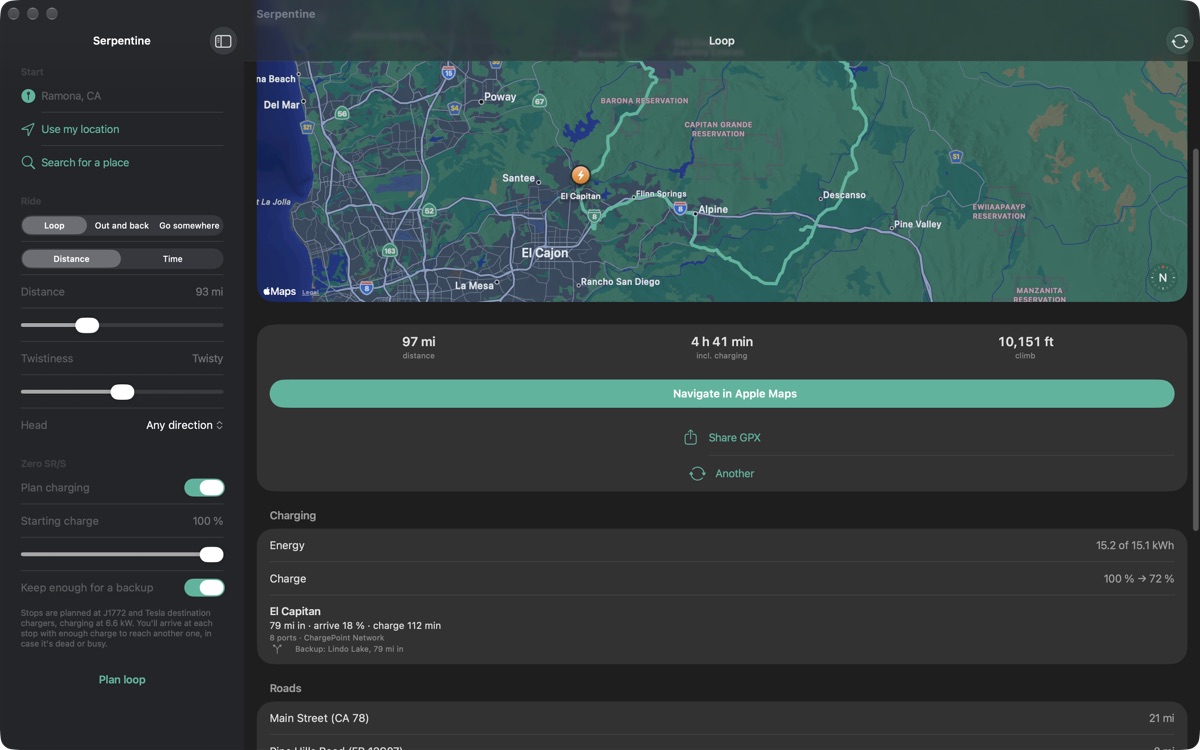
Task: Switch to the Distance segment
Action: 71,259
